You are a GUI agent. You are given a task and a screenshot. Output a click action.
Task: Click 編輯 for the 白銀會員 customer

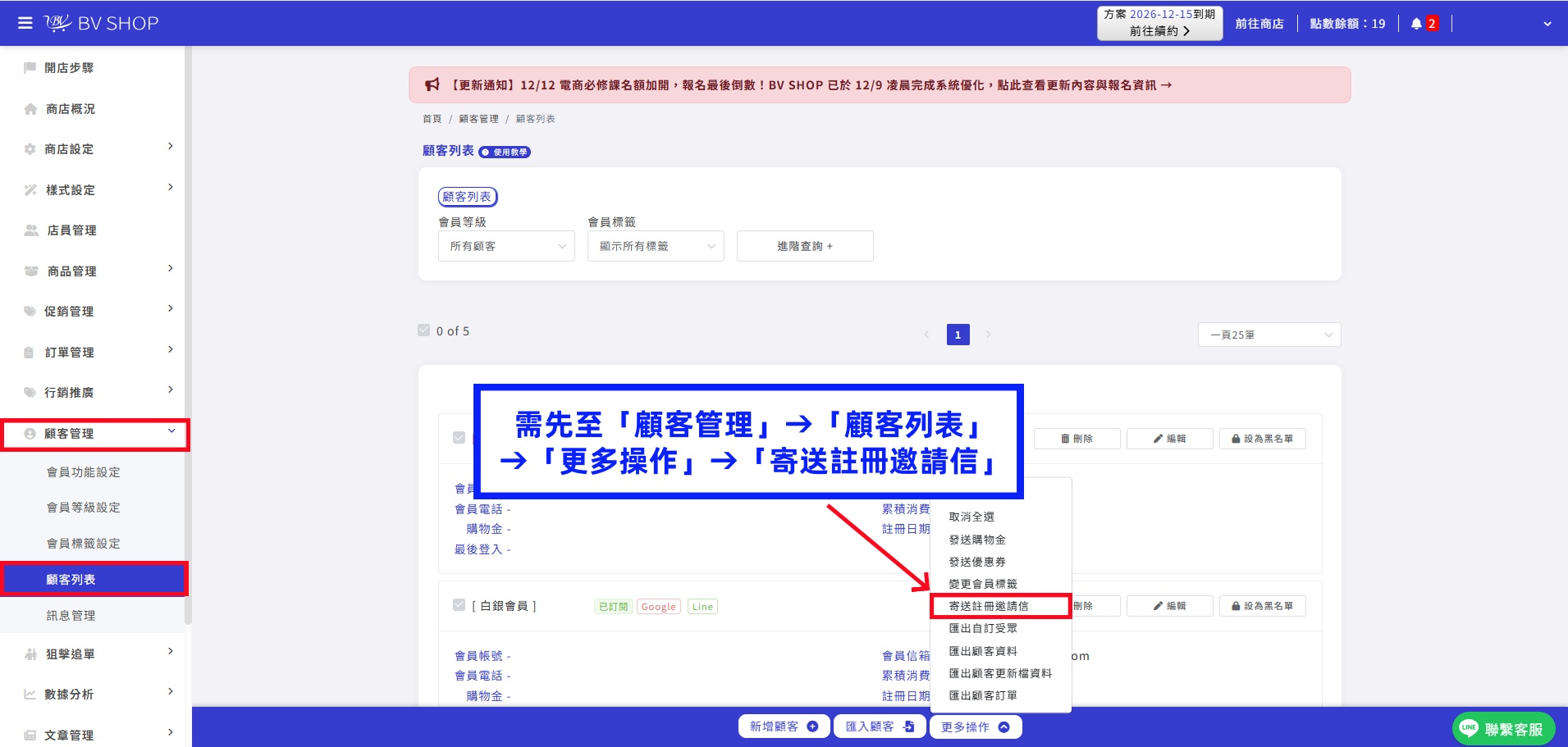tap(1169, 606)
